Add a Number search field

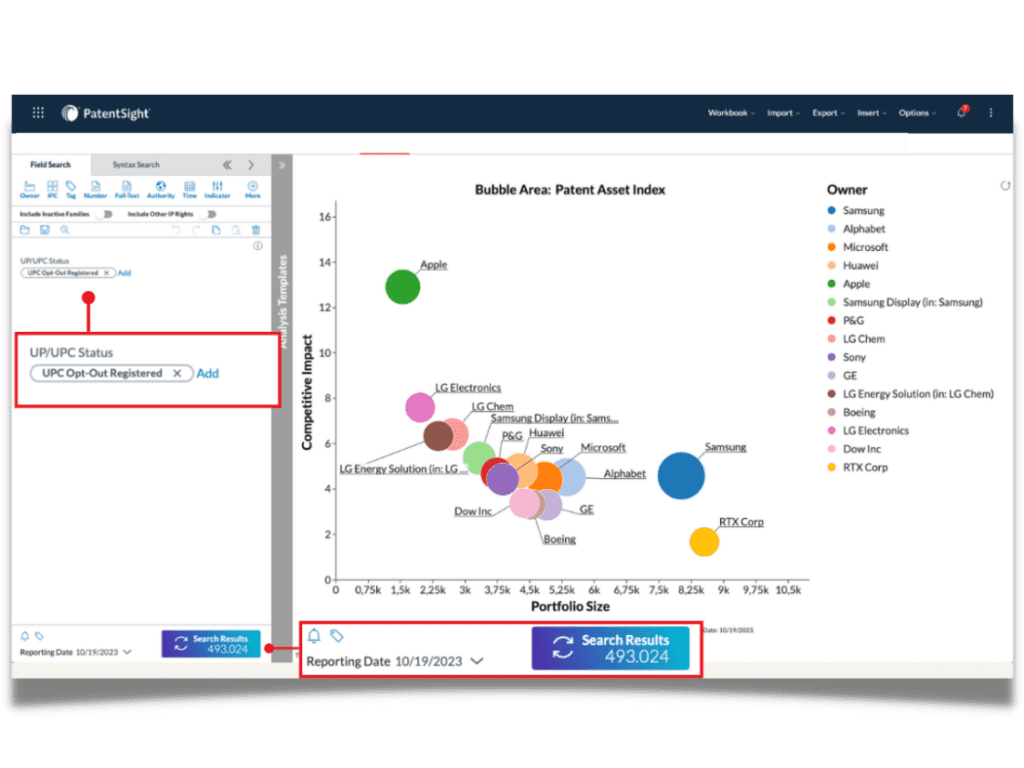pos(95,189)
